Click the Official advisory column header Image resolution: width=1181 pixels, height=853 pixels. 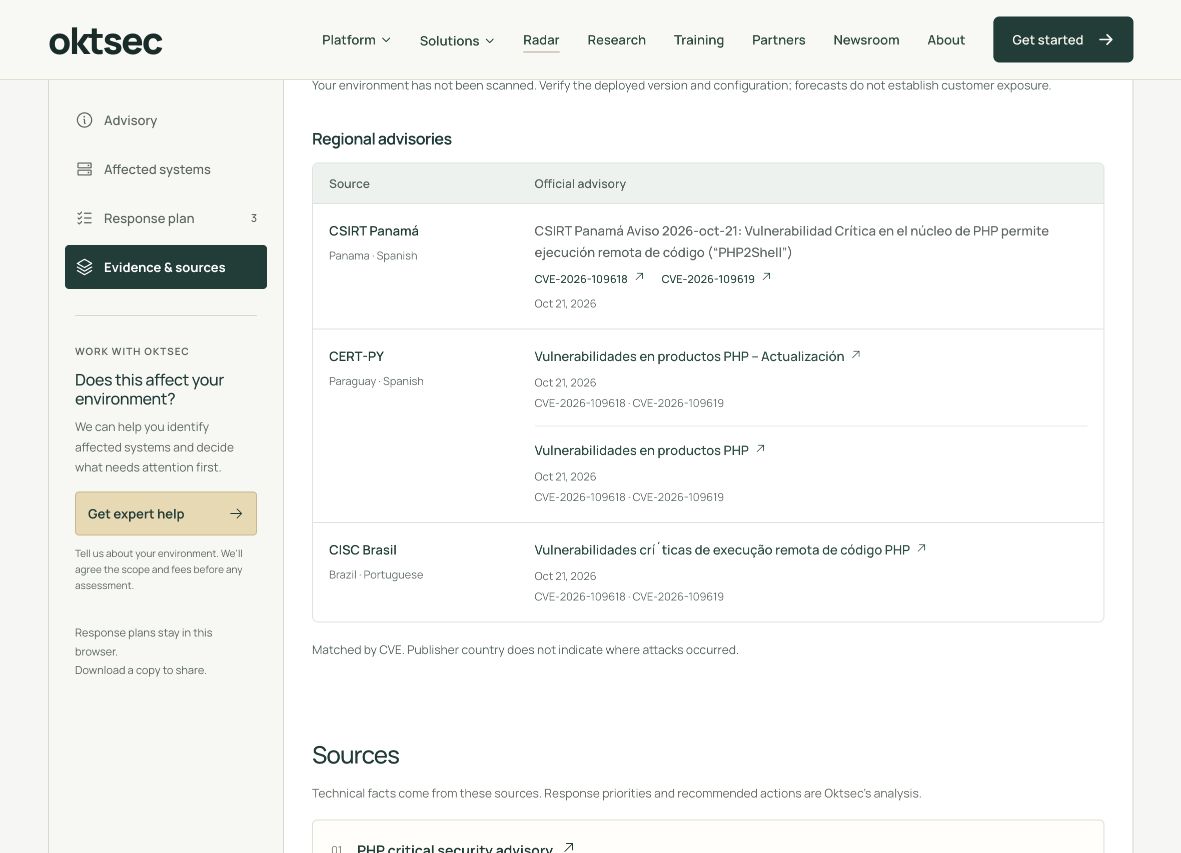[x=580, y=184]
